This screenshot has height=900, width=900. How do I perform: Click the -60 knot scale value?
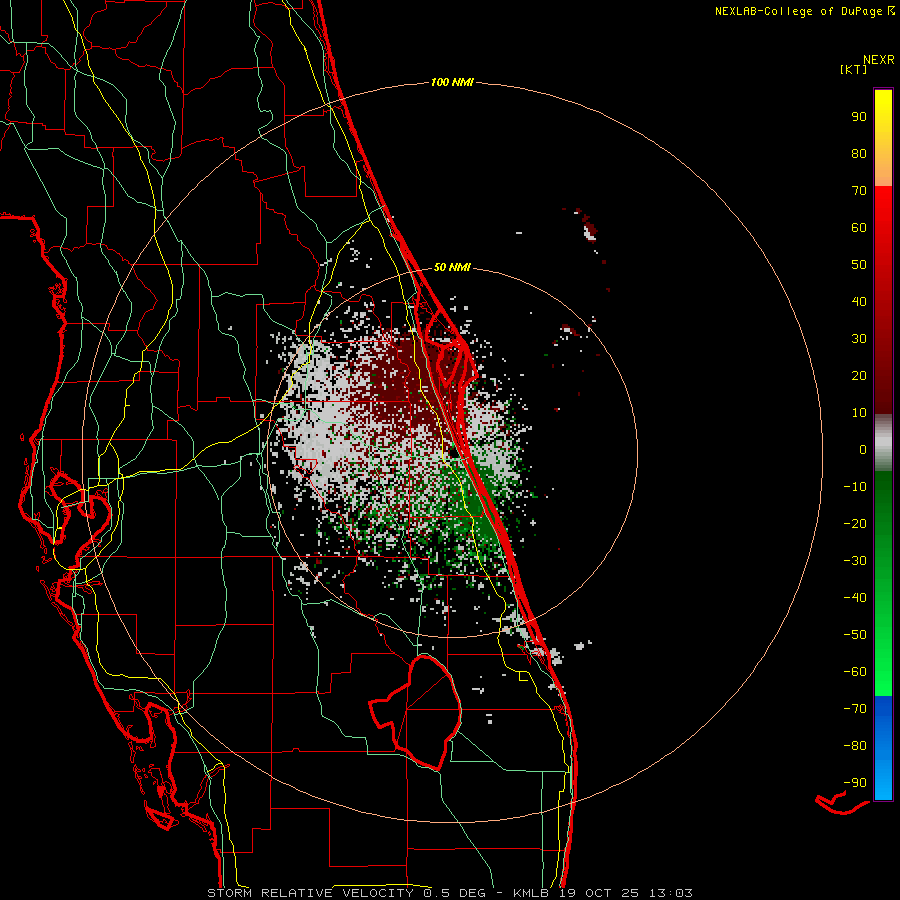[x=855, y=672]
